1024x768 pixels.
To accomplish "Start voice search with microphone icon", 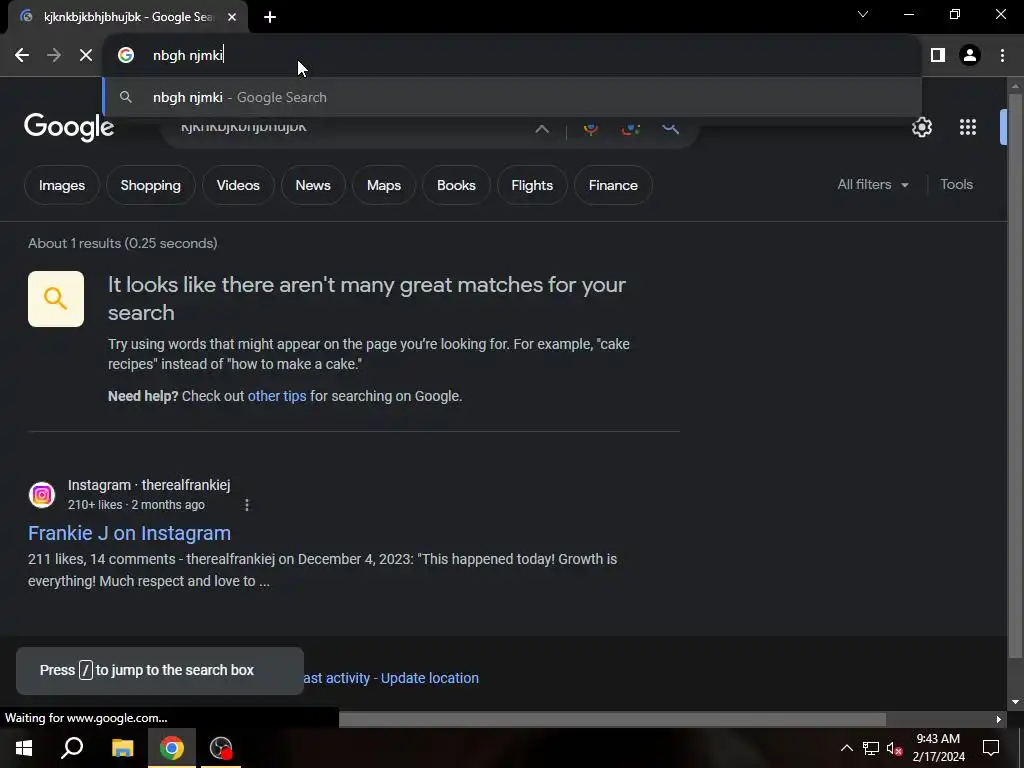I will (x=590, y=128).
